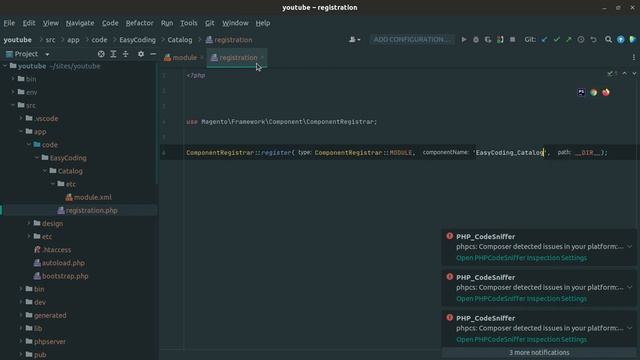640x360 pixels.
Task: Go to next highlighted problem down arrow
Action: click(634, 73)
